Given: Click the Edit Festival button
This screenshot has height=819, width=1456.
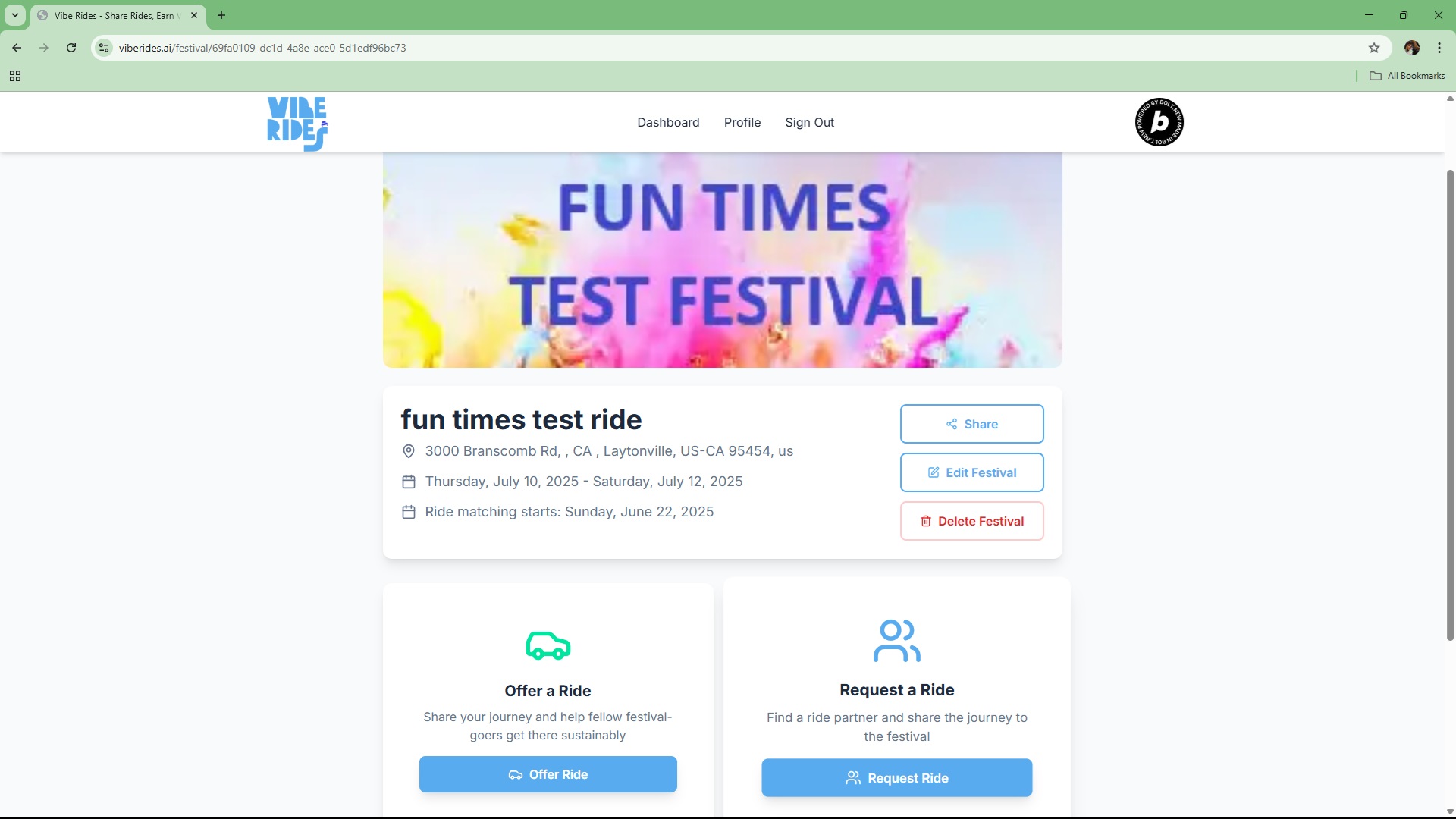Looking at the screenshot, I should pos(971,472).
